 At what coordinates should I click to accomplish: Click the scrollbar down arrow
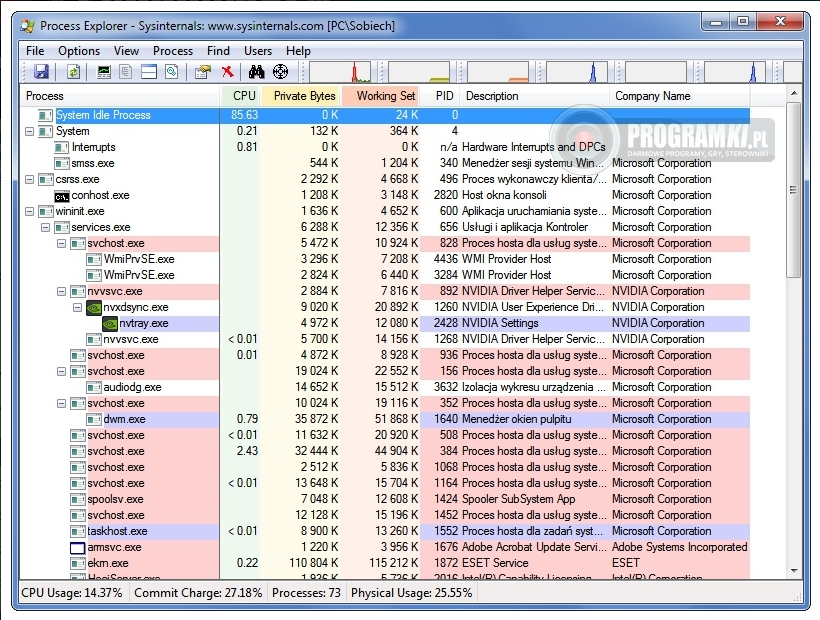pos(794,571)
